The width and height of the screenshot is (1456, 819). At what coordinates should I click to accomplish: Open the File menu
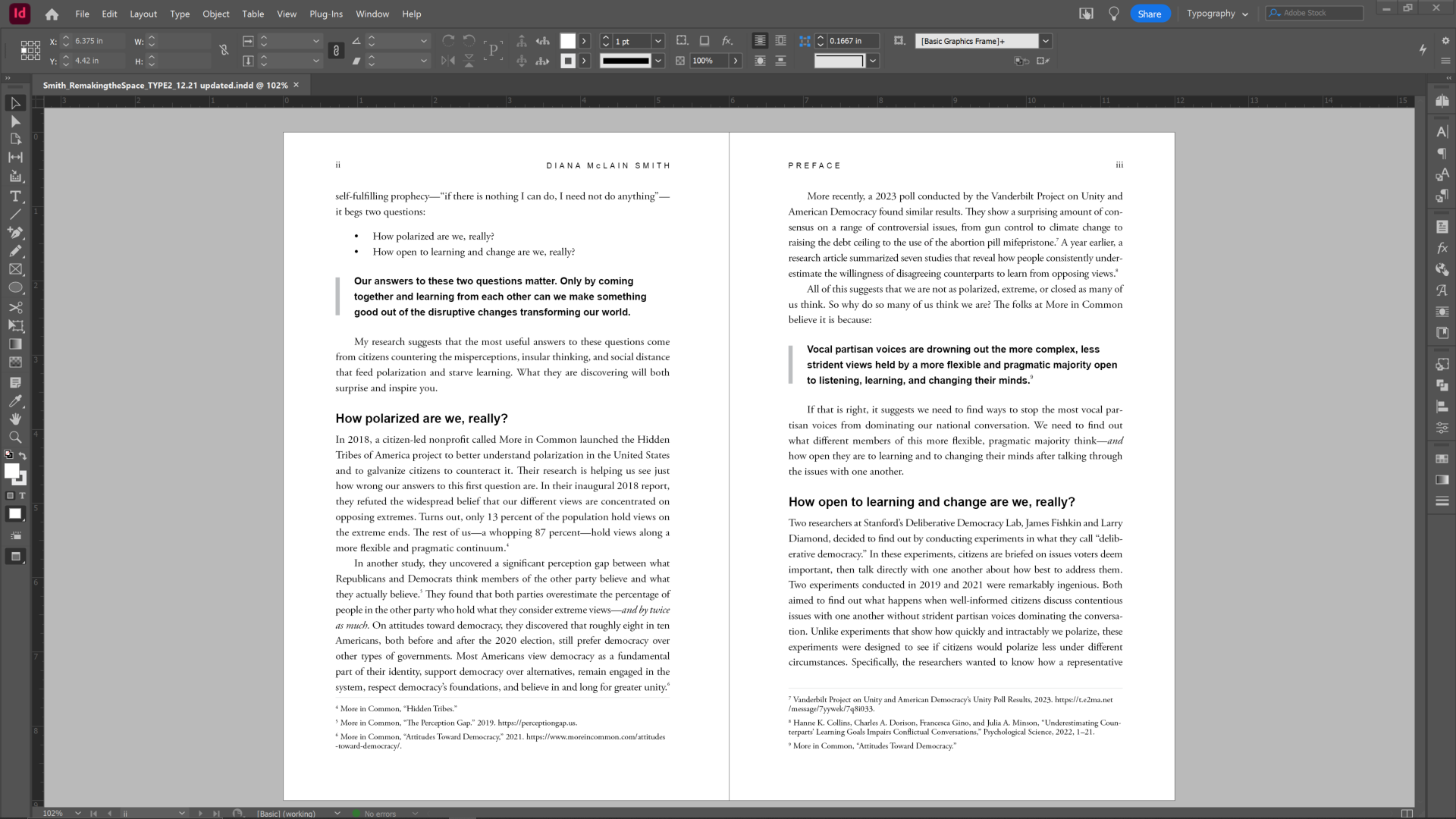[82, 14]
